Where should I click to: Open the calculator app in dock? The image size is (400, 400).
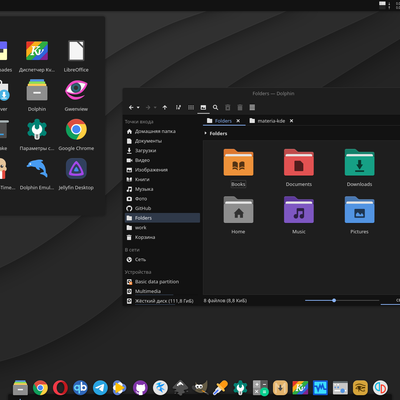[260, 388]
